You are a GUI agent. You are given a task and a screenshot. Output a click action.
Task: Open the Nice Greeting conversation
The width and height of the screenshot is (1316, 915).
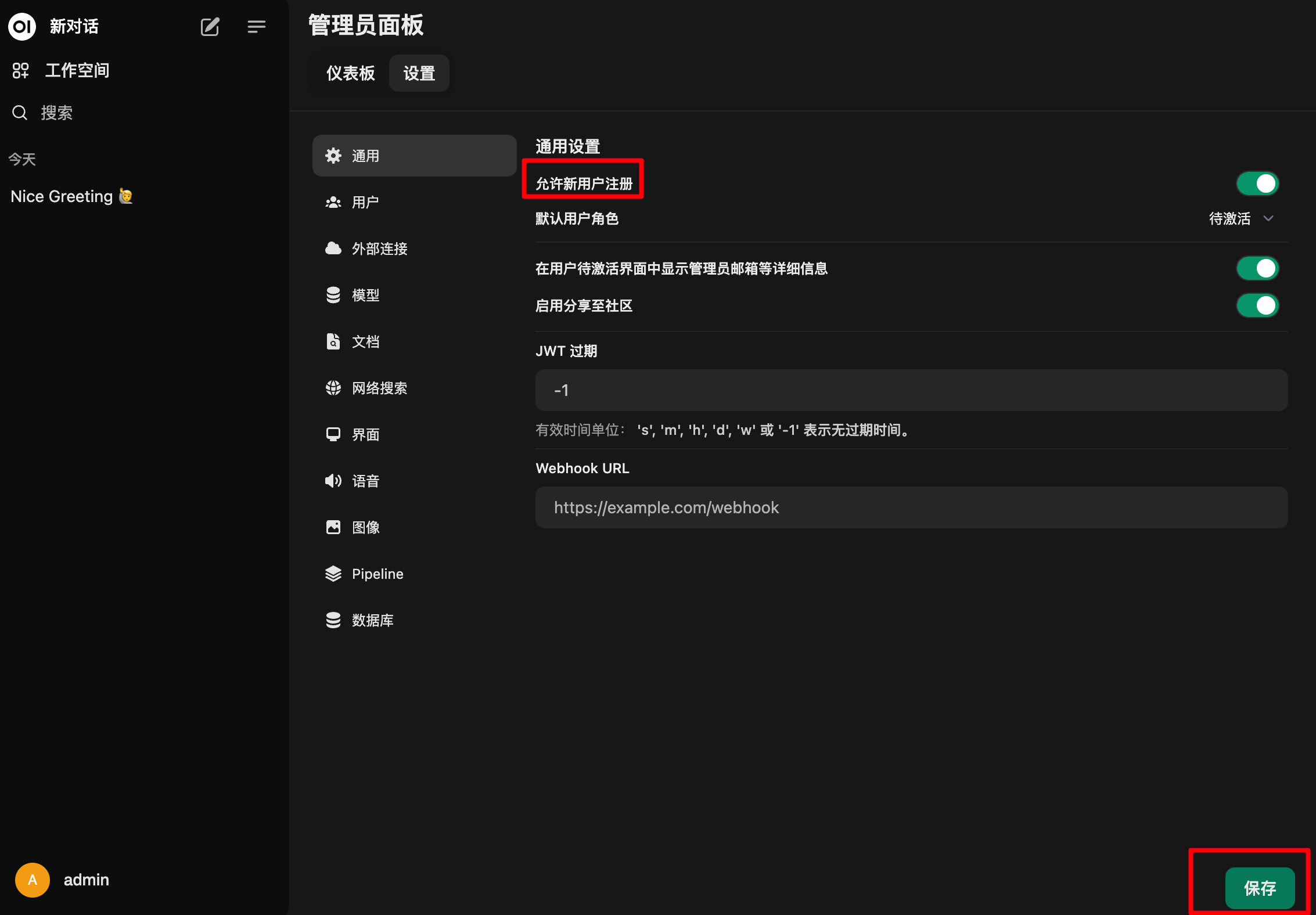click(x=72, y=196)
